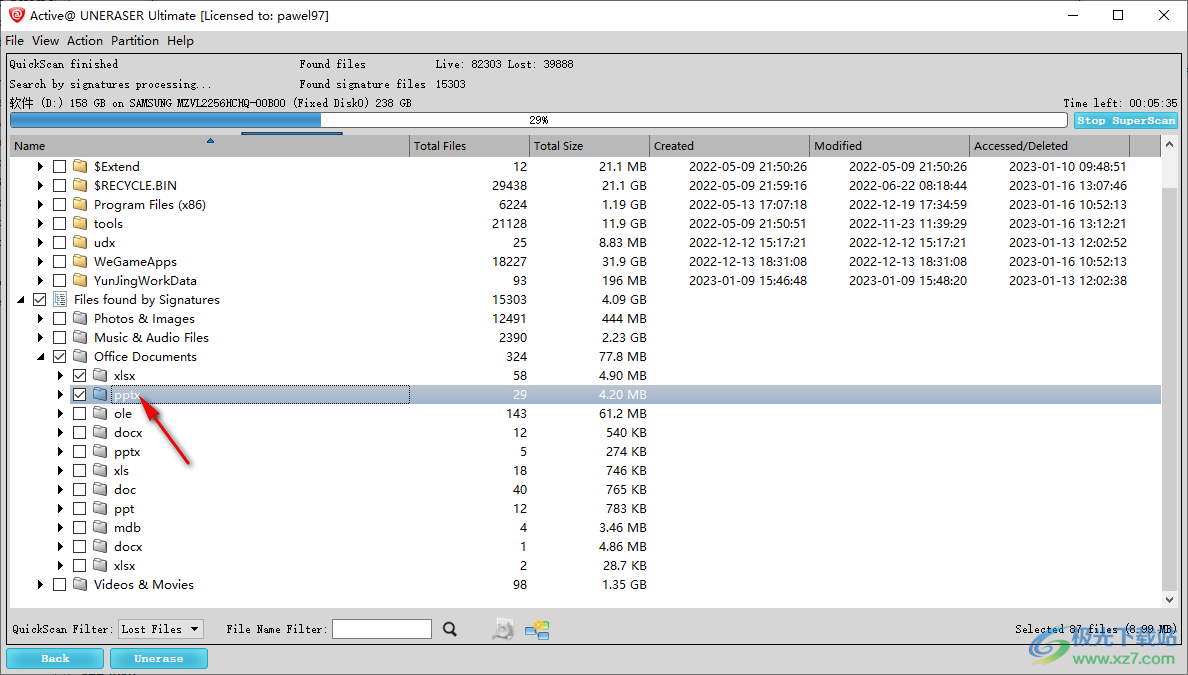The width and height of the screenshot is (1188, 675).
Task: Click the Videos & Movies folder icon
Action: [80, 584]
